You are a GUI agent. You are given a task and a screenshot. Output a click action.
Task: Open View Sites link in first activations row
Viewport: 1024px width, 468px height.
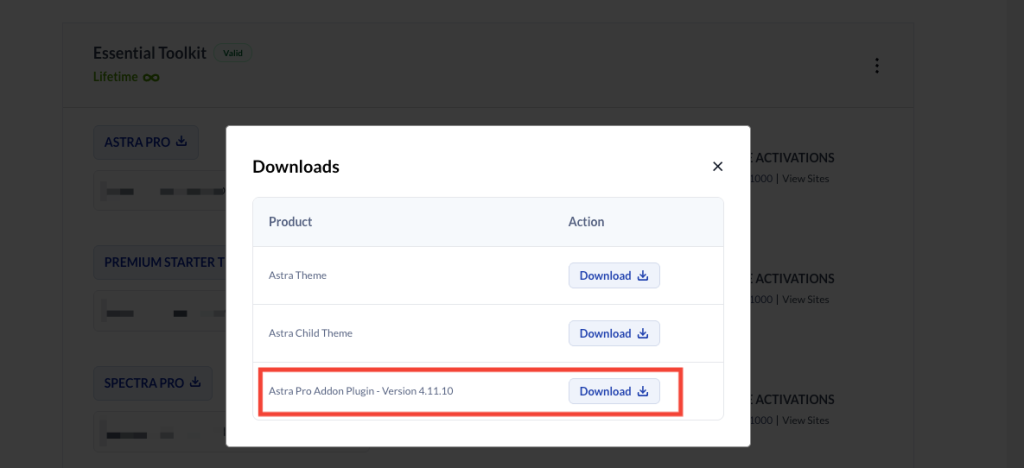point(805,178)
